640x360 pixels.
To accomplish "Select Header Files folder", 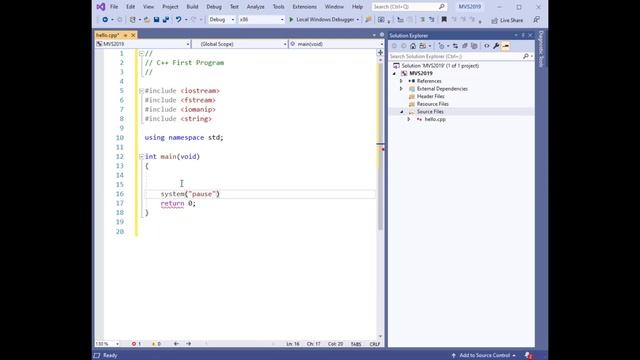I will (431, 96).
